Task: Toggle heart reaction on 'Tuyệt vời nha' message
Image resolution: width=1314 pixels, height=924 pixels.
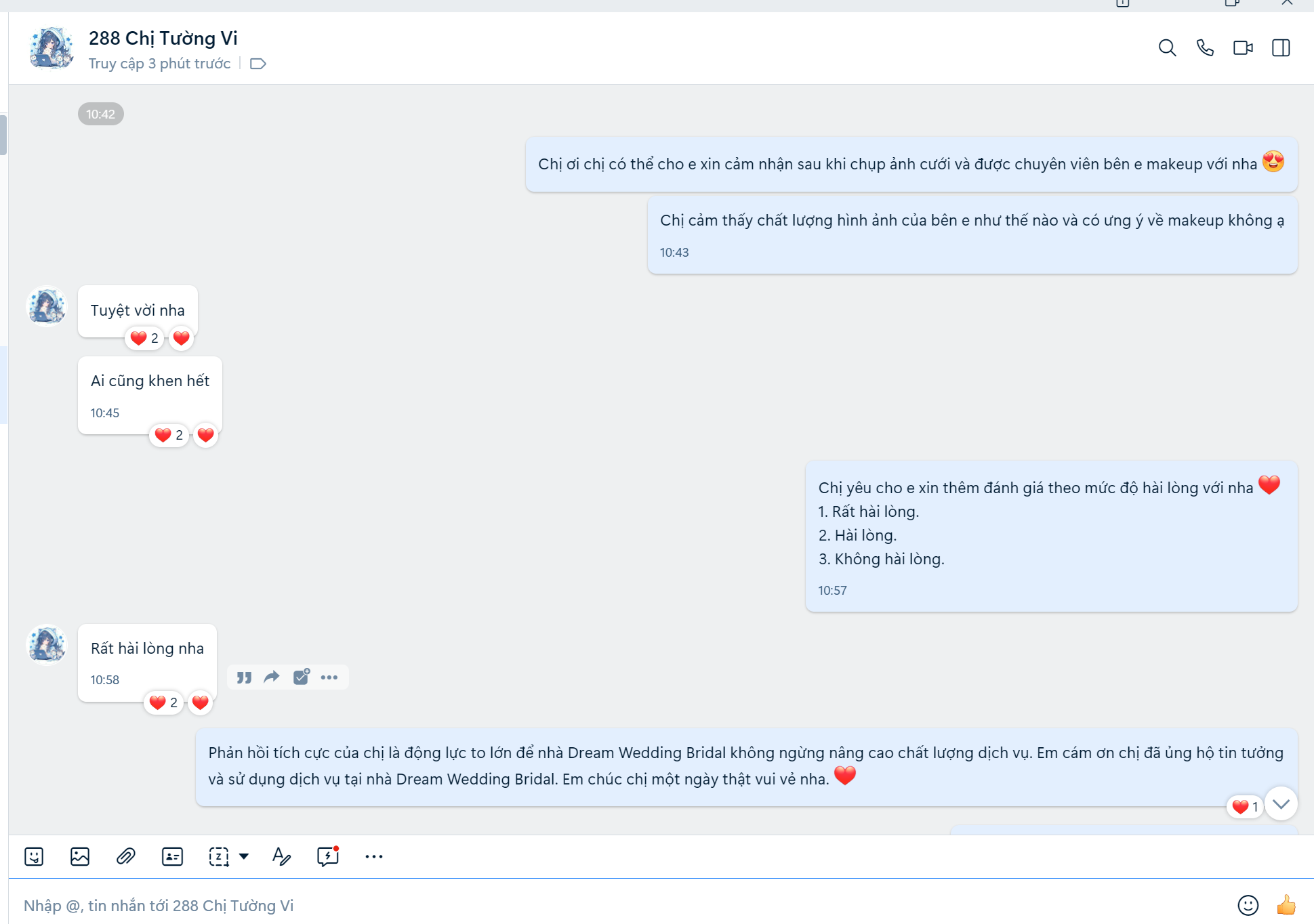Action: [180, 338]
